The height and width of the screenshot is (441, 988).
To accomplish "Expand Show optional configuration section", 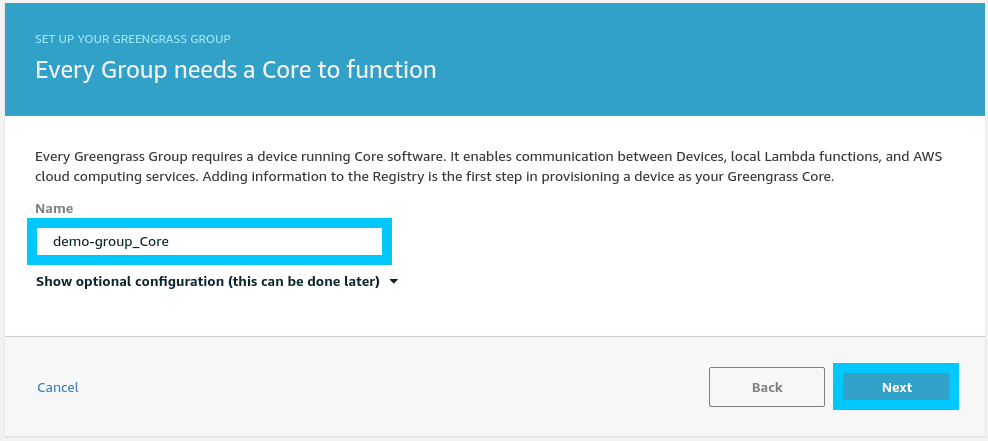I will 207,281.
